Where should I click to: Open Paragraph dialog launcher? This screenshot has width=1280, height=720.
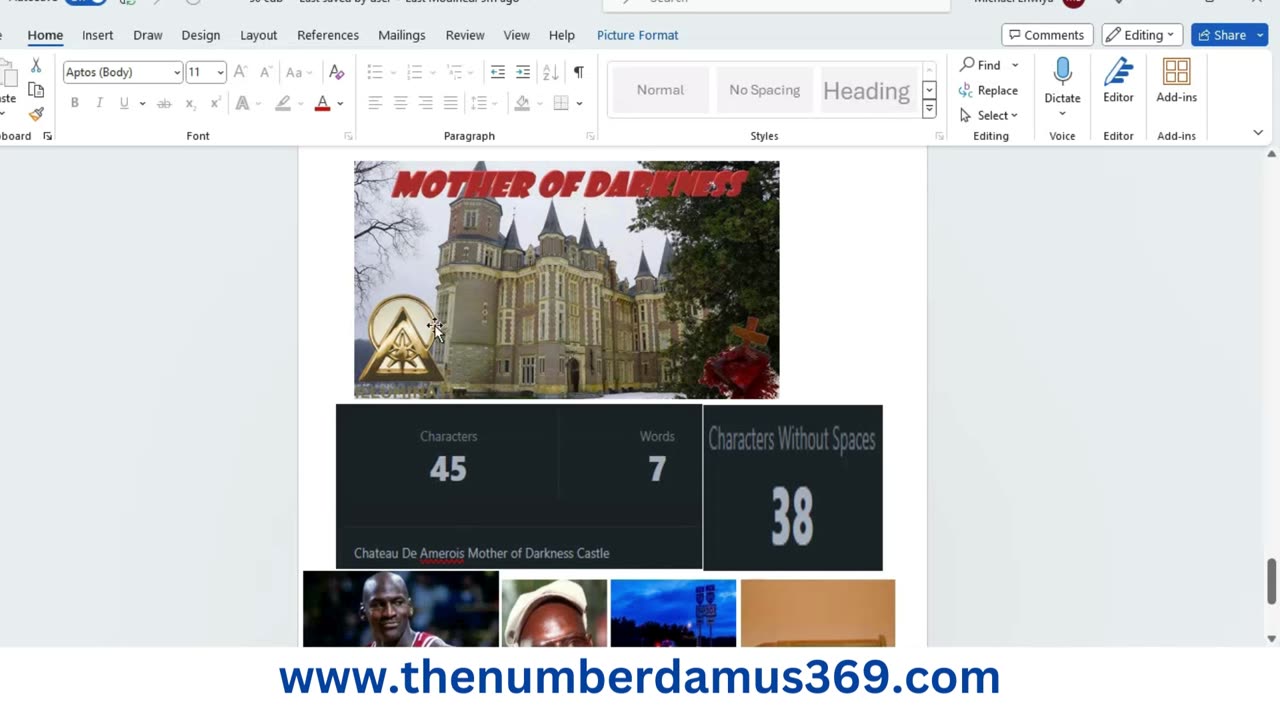click(x=590, y=136)
